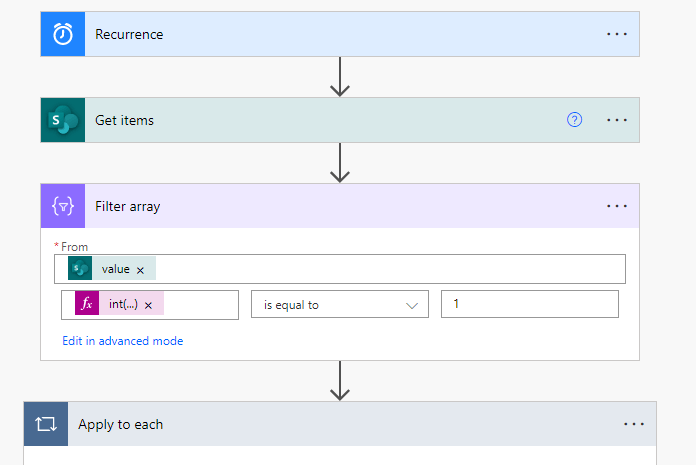Image resolution: width=696 pixels, height=465 pixels.
Task: Open the Filter array ellipsis menu
Action: 617,206
